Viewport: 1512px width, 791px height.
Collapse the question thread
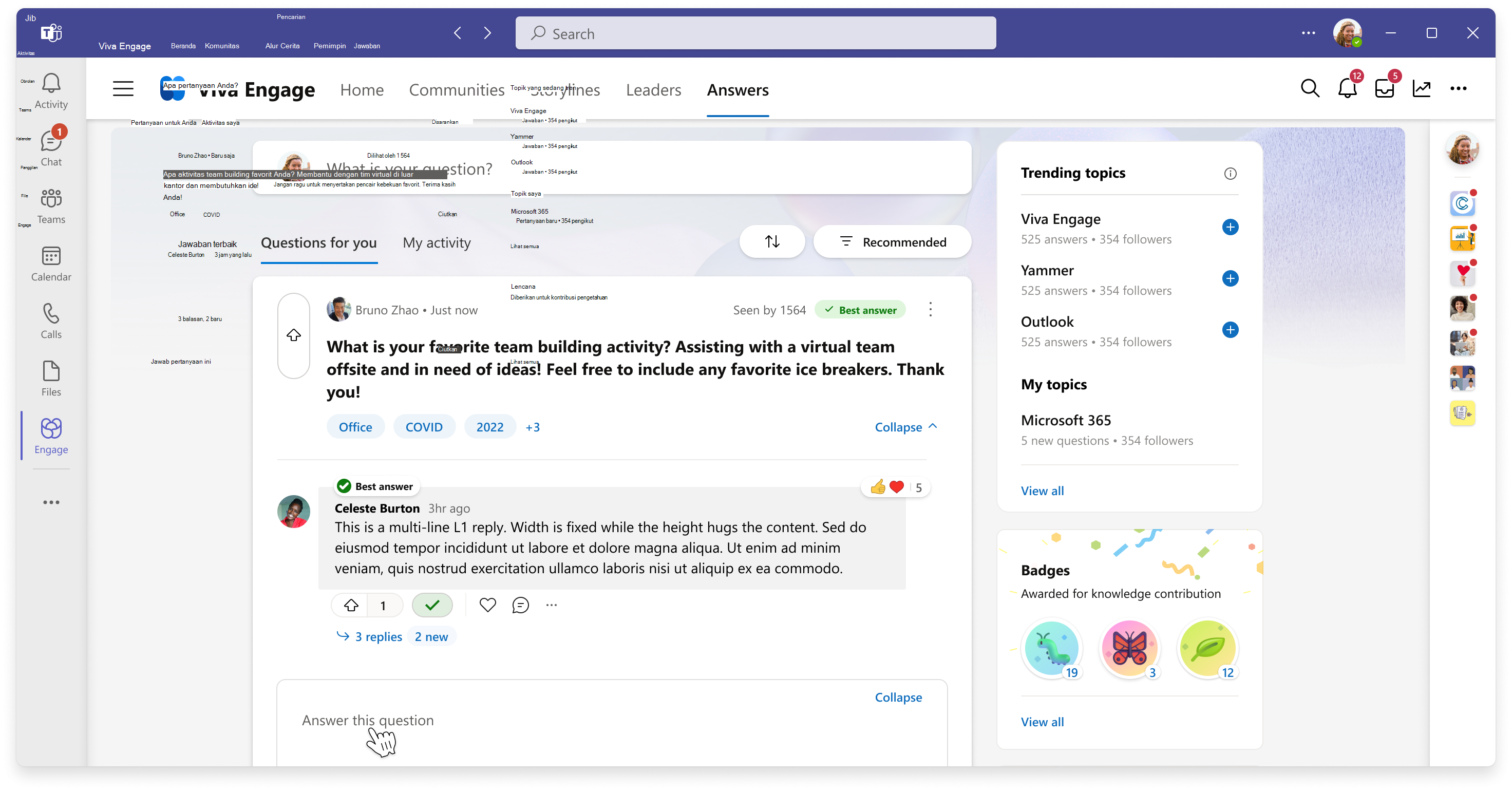tap(905, 427)
